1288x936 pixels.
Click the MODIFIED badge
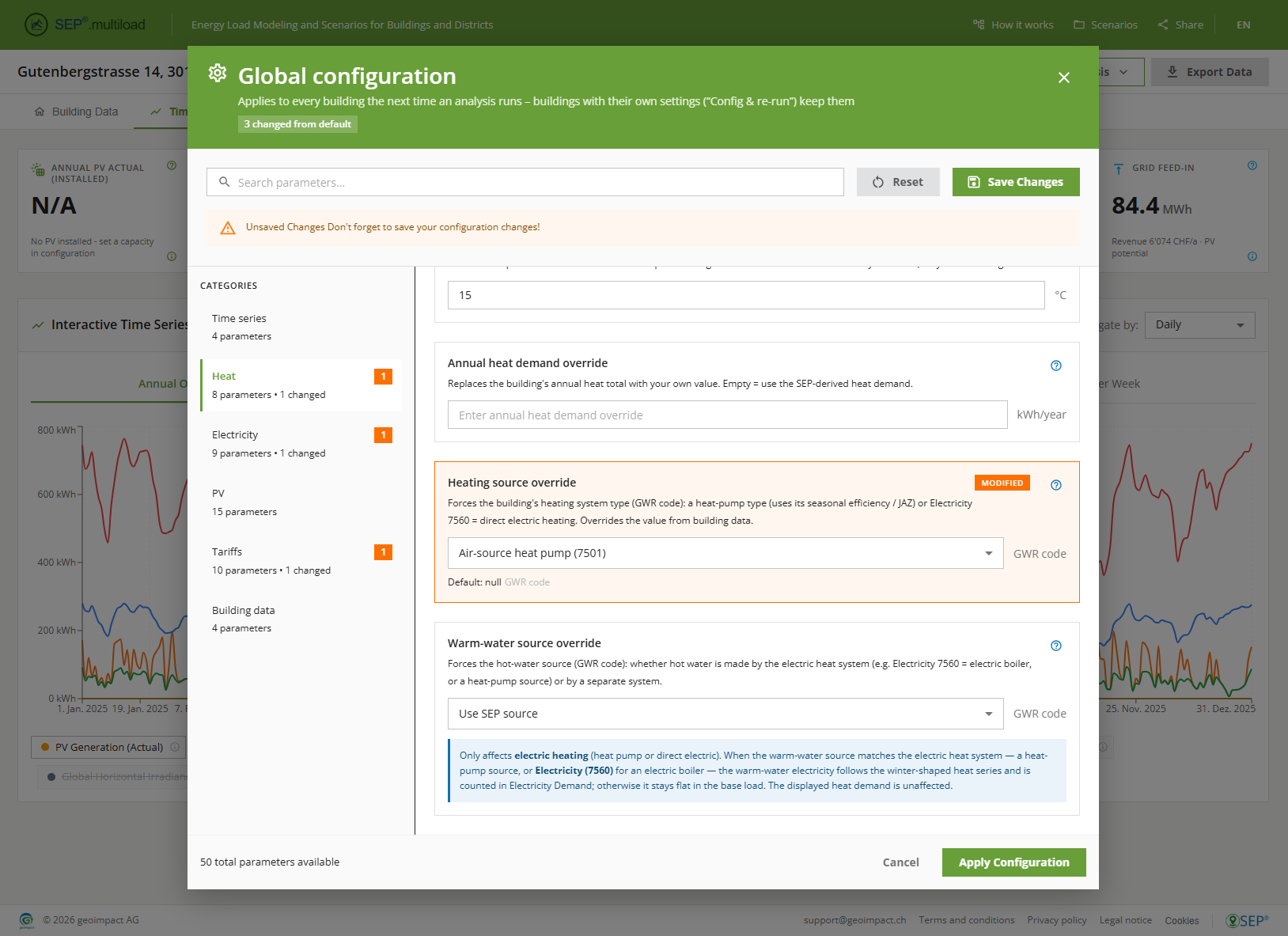[x=1002, y=483]
